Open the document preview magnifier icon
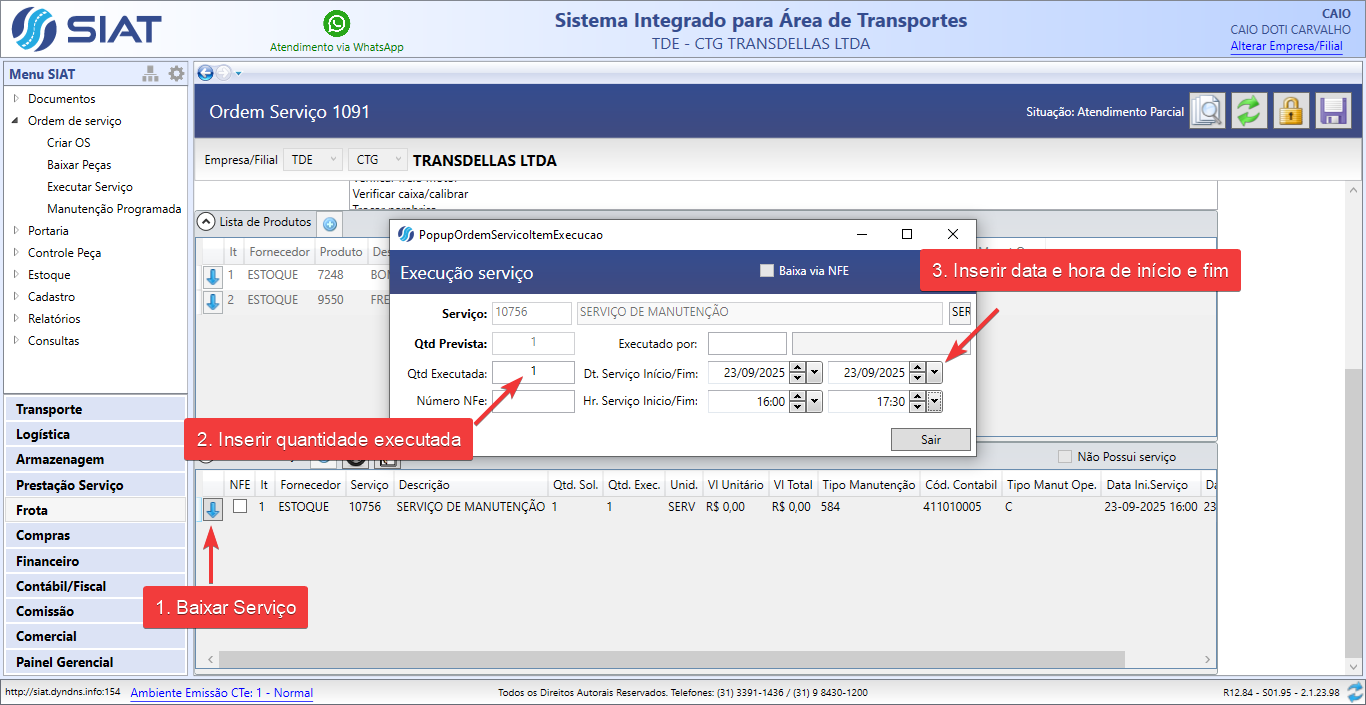1366x705 pixels. point(1207,111)
